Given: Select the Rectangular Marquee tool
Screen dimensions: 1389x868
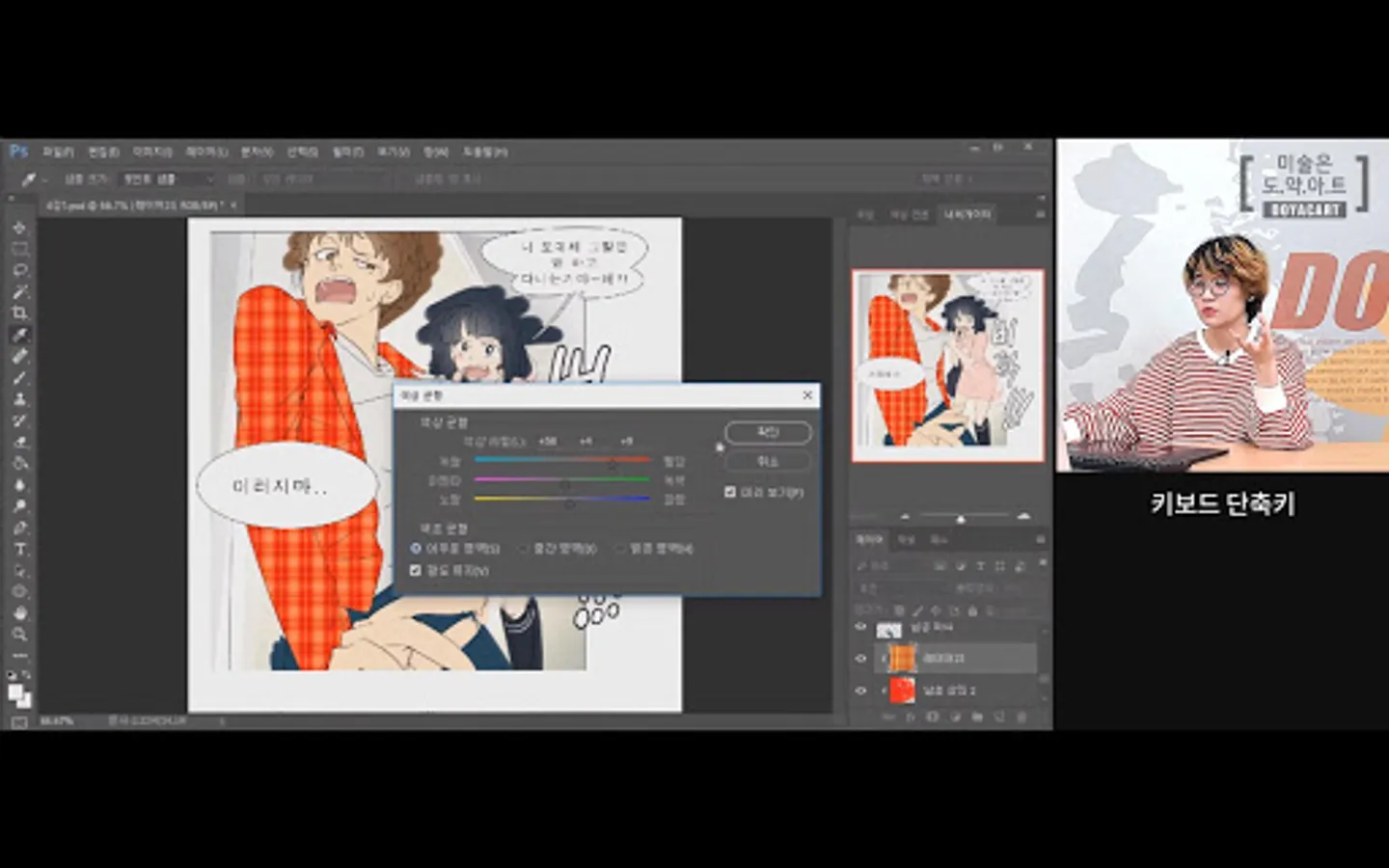Looking at the screenshot, I should coord(19,249).
